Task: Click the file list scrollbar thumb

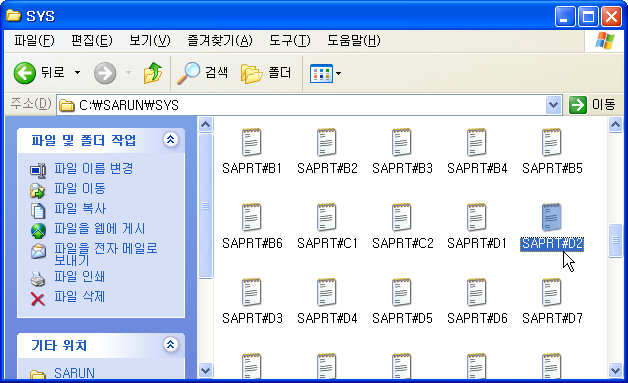Action: coord(616,240)
